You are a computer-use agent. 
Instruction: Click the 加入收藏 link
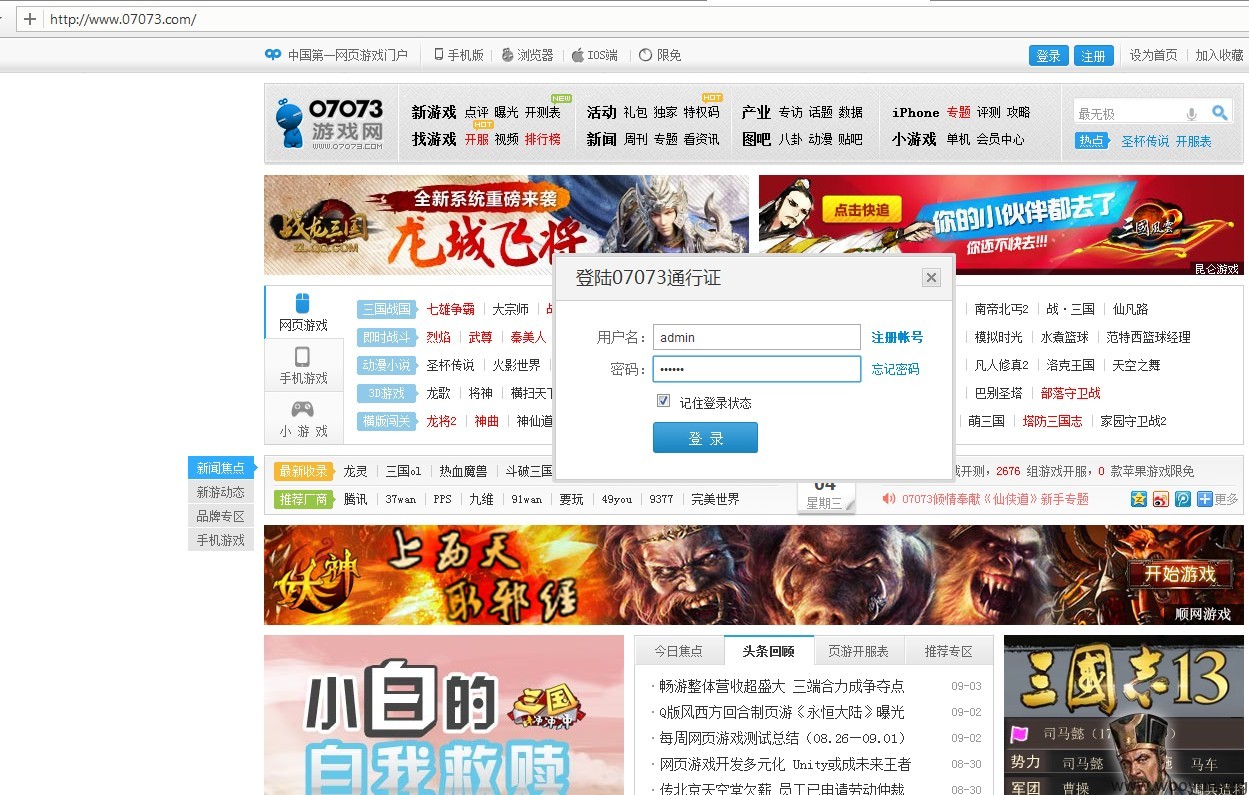pos(1219,55)
